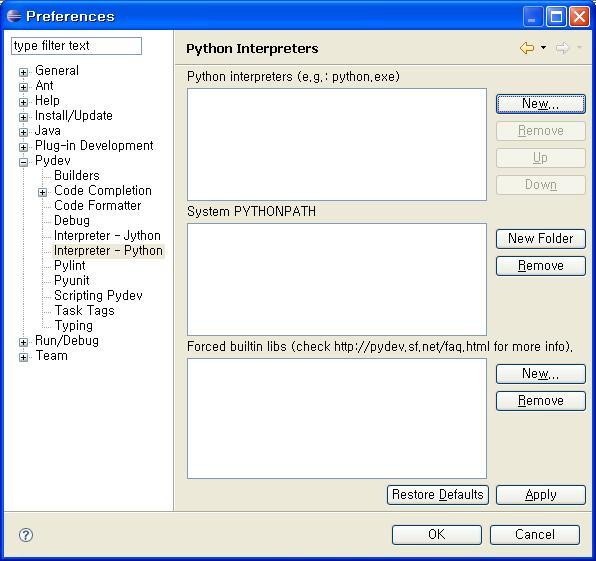Image resolution: width=596 pixels, height=561 pixels.
Task: Select the Install/Update tree item
Action: 74,116
